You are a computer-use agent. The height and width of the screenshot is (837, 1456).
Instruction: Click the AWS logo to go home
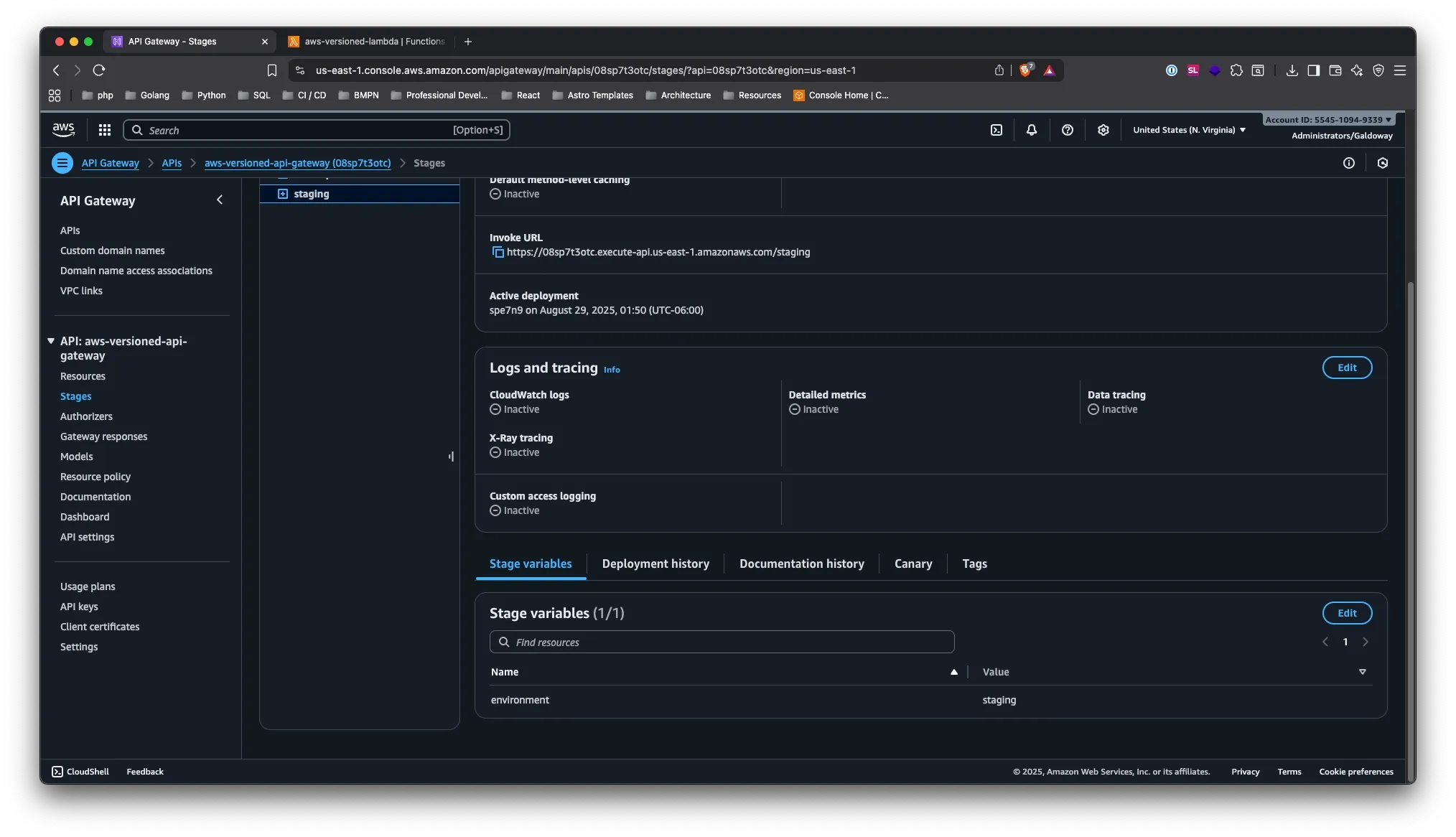pyautogui.click(x=63, y=129)
